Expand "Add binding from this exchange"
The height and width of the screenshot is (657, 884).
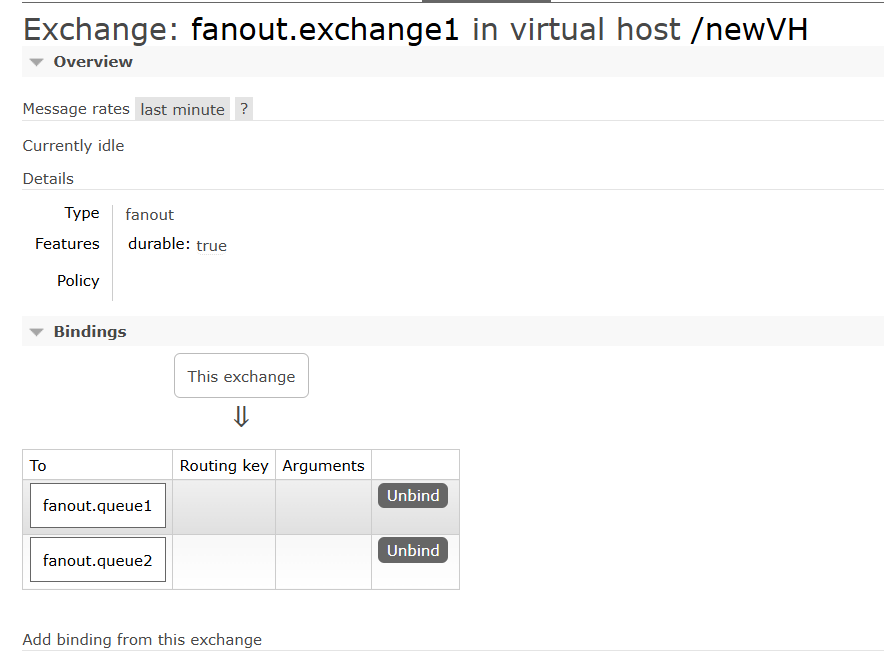pyautogui.click(x=142, y=639)
